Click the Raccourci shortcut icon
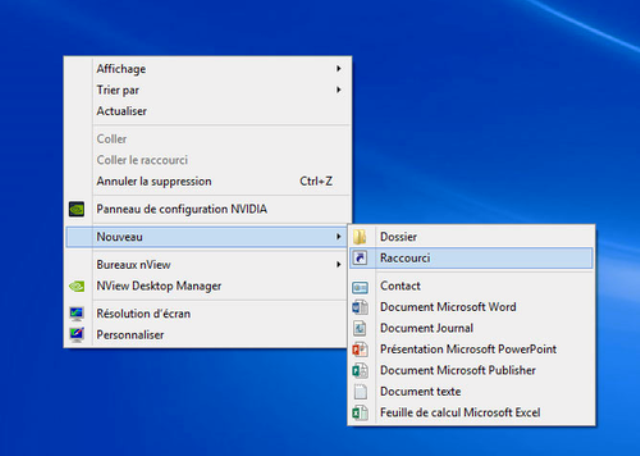The width and height of the screenshot is (640, 456). coord(360,258)
